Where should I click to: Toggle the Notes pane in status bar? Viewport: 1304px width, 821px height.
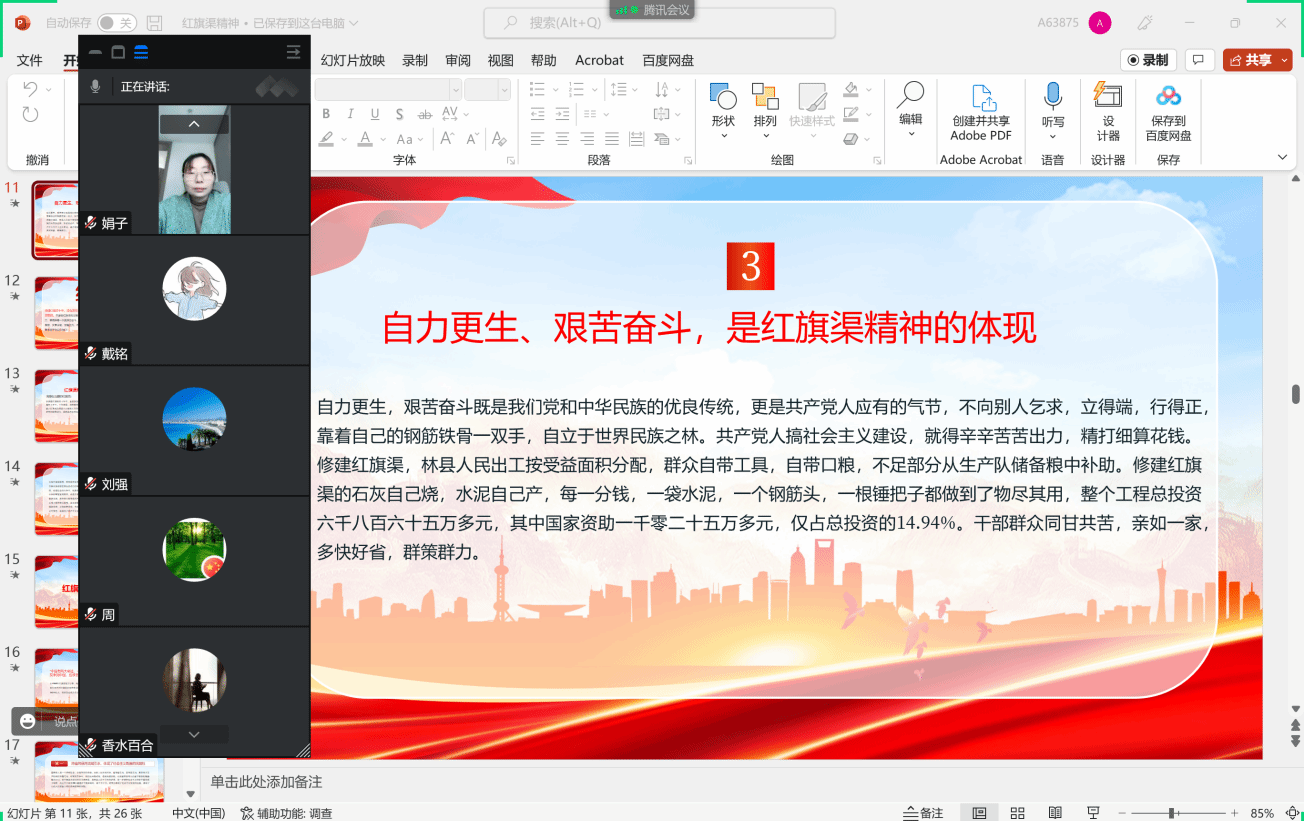(923, 813)
